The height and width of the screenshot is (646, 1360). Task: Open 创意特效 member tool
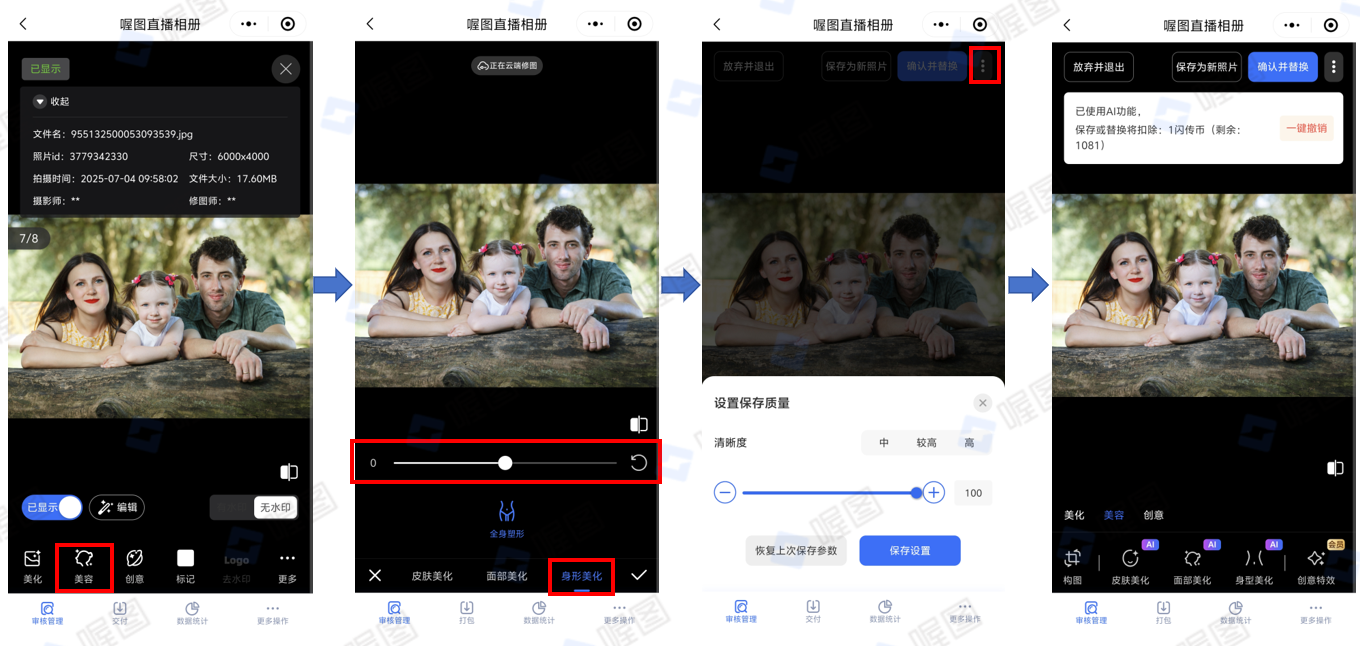1316,566
